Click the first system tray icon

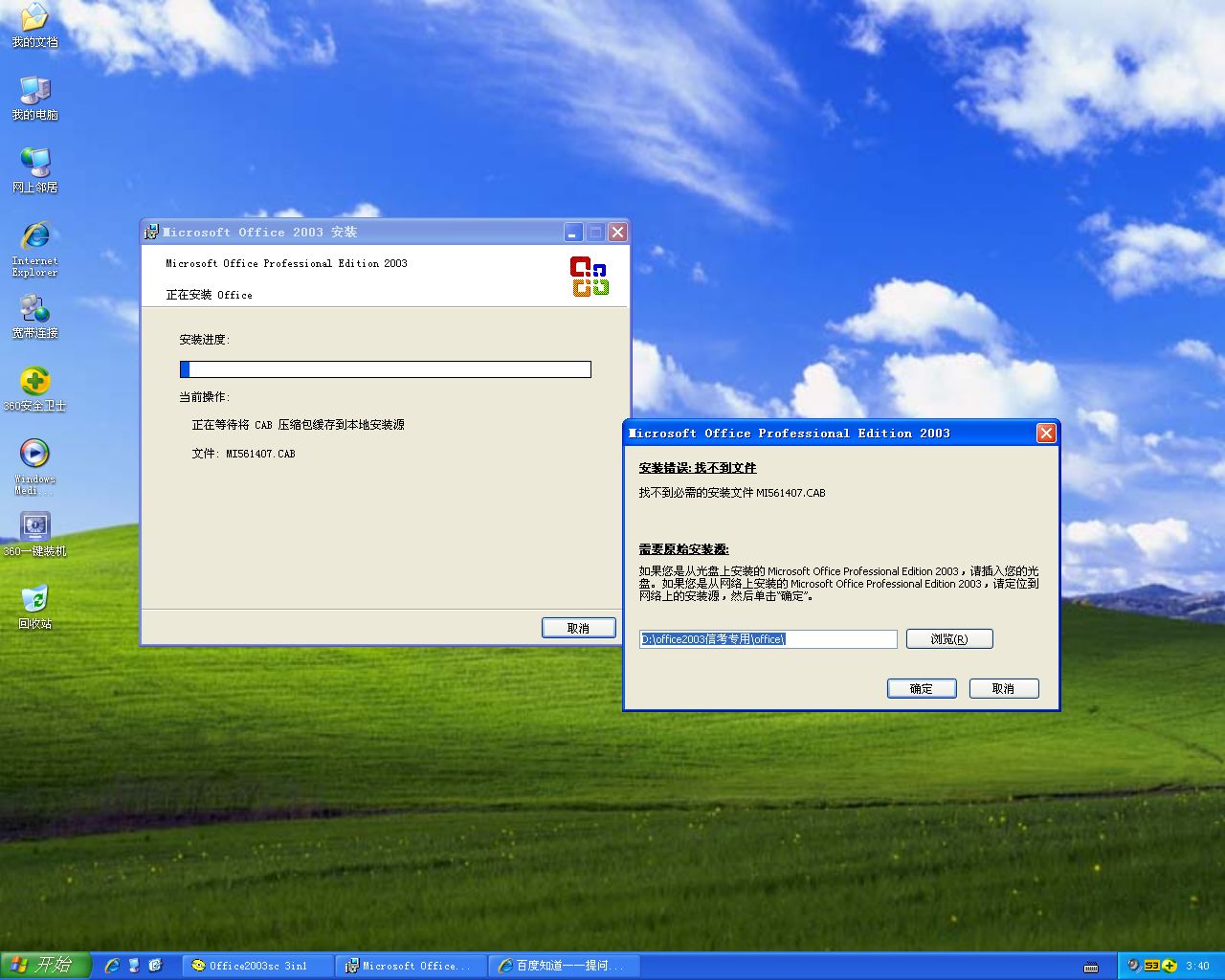click(x=1133, y=966)
